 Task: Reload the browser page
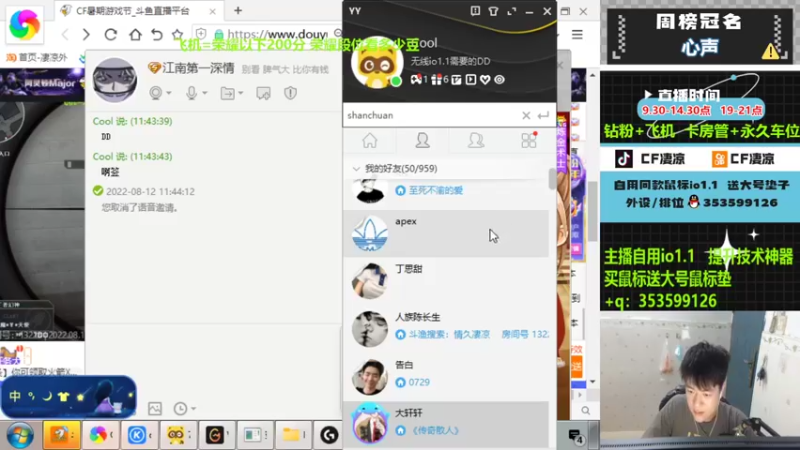tap(110, 34)
